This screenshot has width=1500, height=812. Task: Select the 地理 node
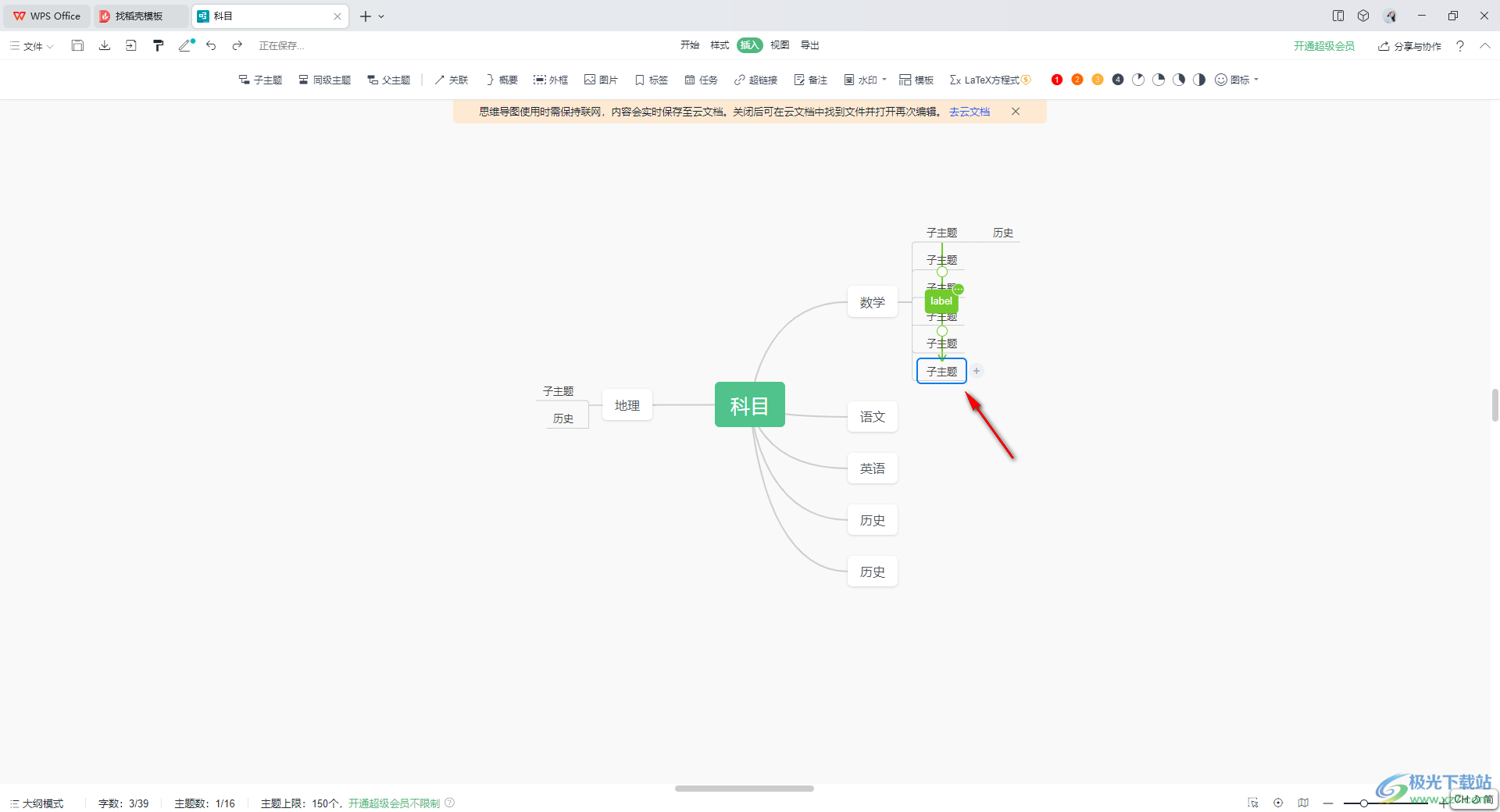(x=627, y=405)
